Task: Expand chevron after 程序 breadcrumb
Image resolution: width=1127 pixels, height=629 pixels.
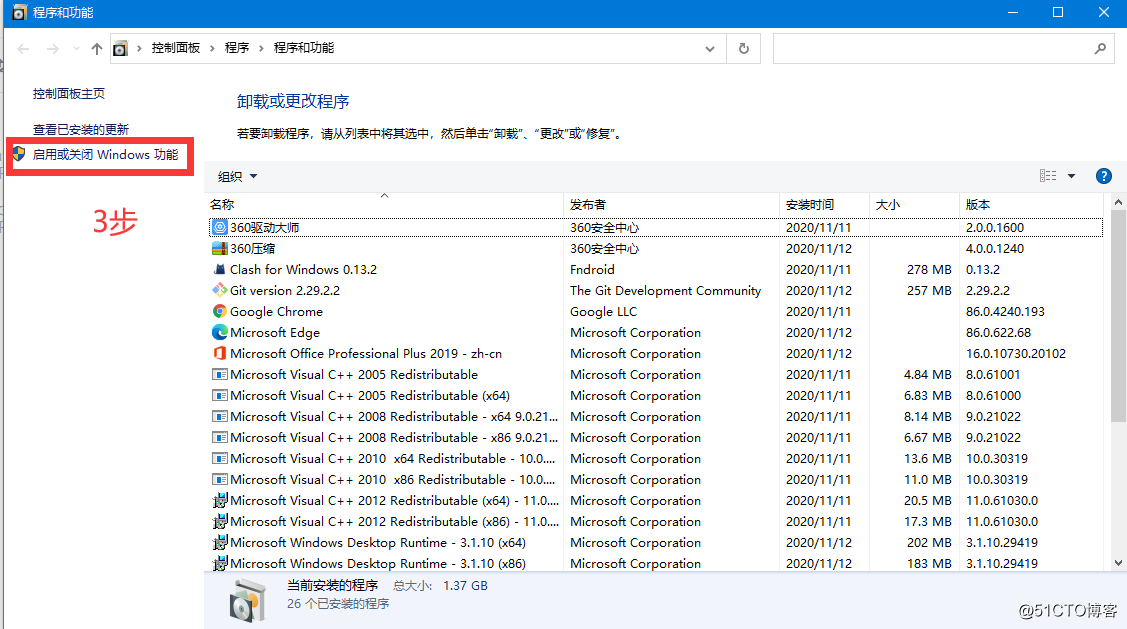Action: click(x=261, y=48)
